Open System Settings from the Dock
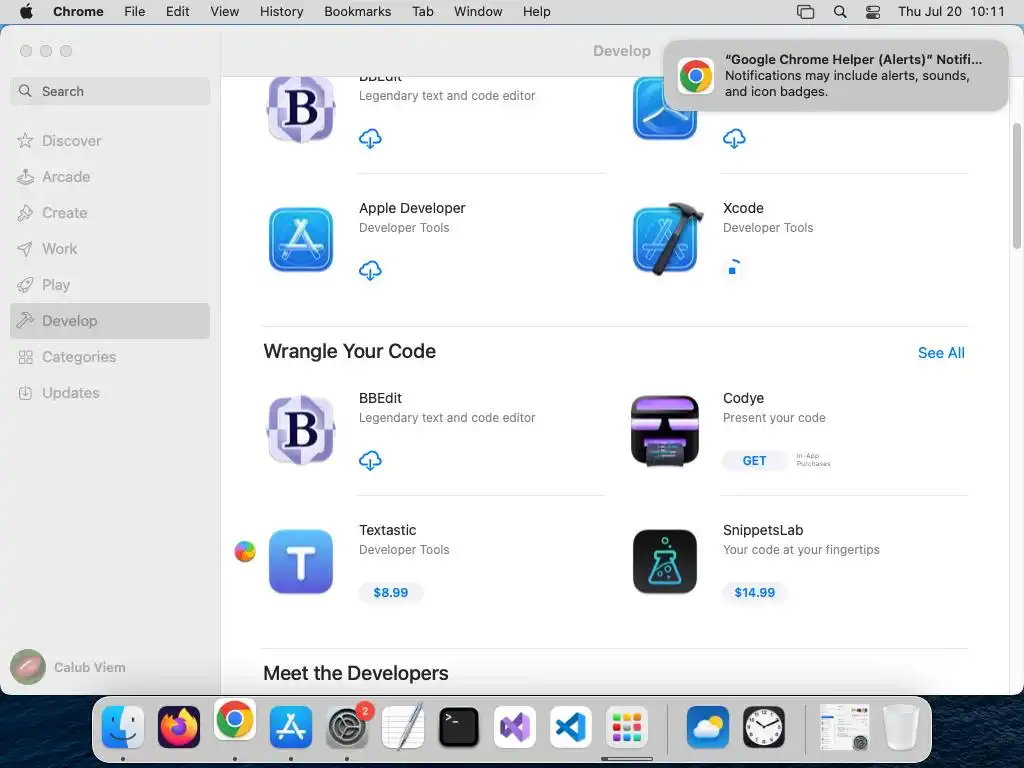The width and height of the screenshot is (1024, 768). [x=347, y=727]
